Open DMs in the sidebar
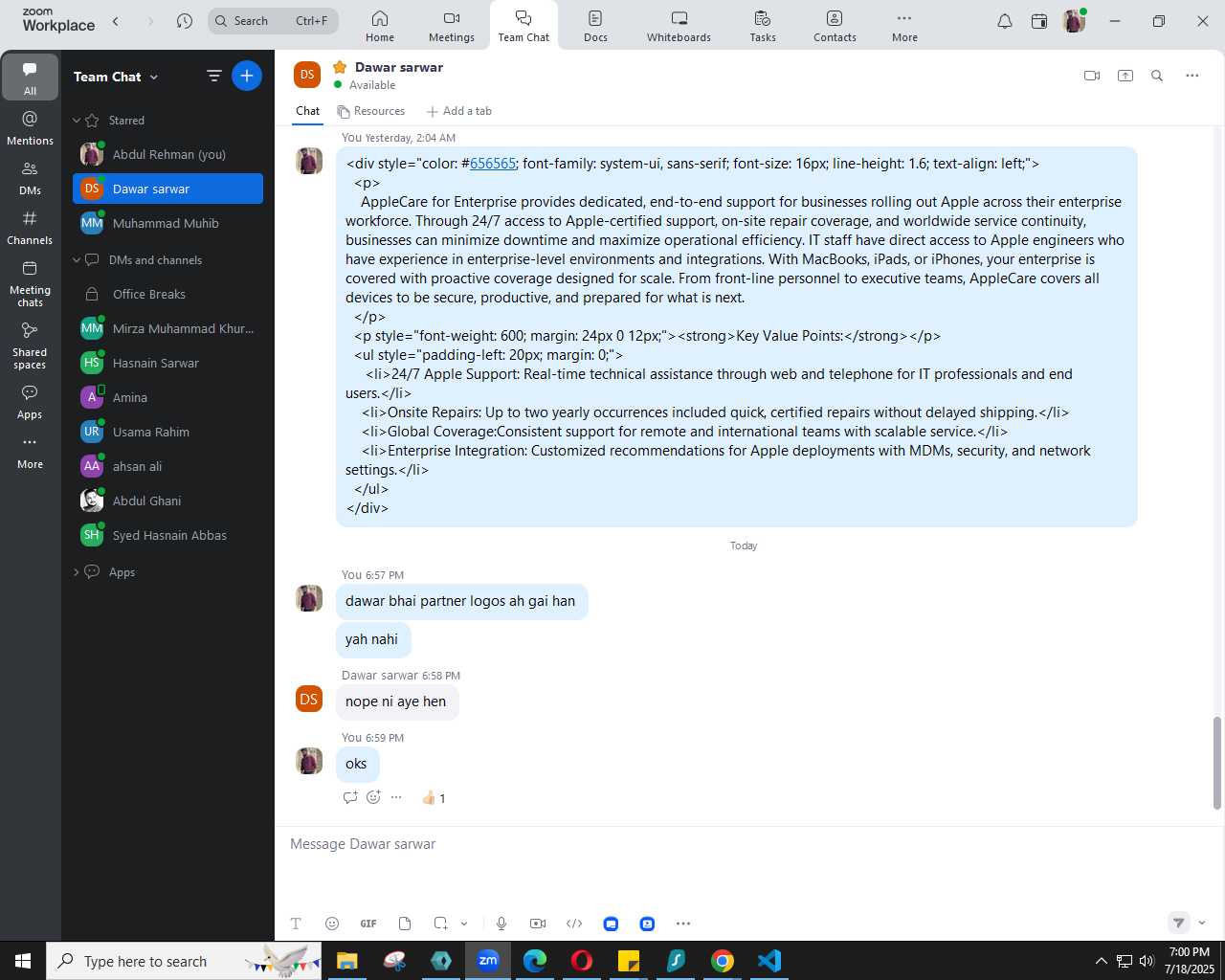The image size is (1225, 980). tap(30, 177)
